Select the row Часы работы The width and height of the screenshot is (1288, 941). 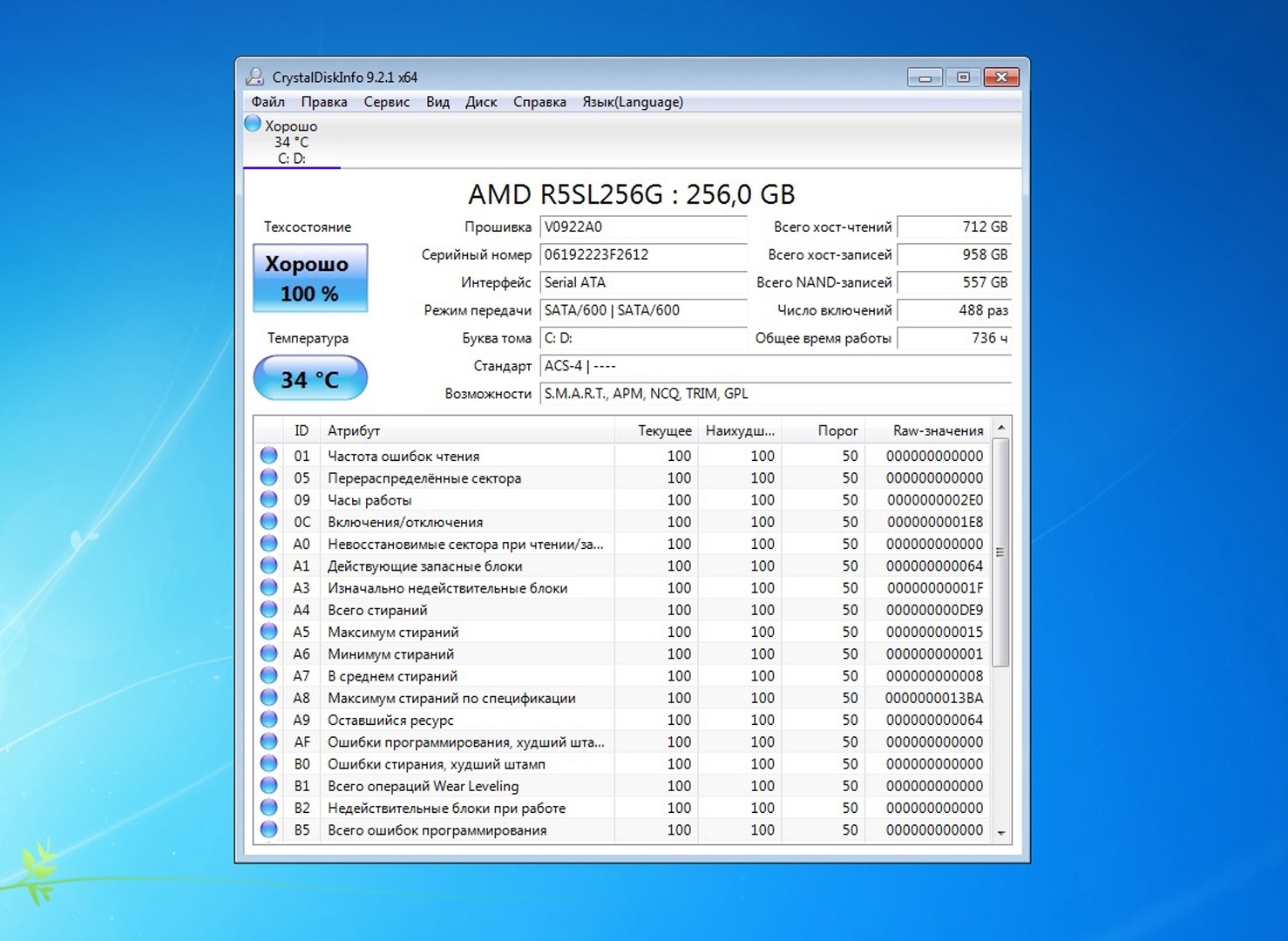(622, 499)
